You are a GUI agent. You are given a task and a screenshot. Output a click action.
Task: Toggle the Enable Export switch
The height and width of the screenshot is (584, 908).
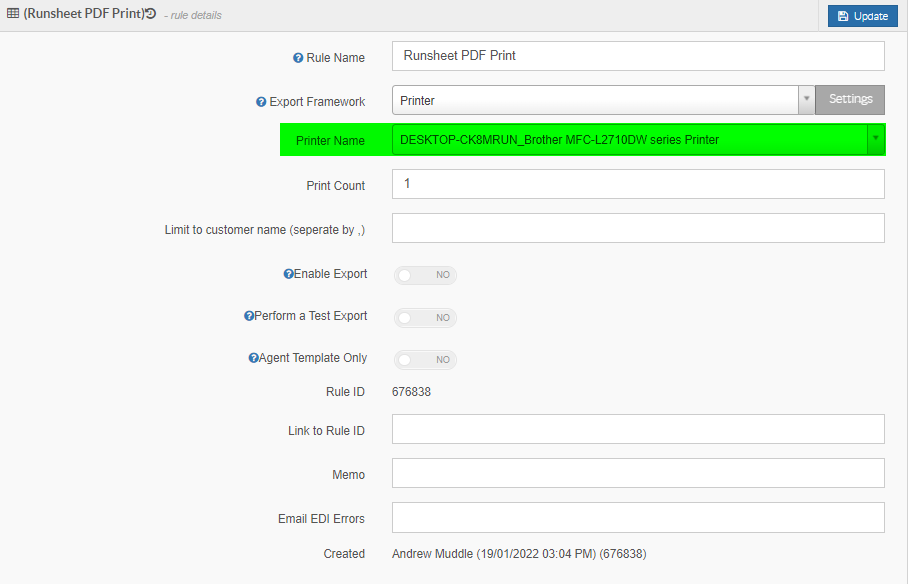pos(425,275)
